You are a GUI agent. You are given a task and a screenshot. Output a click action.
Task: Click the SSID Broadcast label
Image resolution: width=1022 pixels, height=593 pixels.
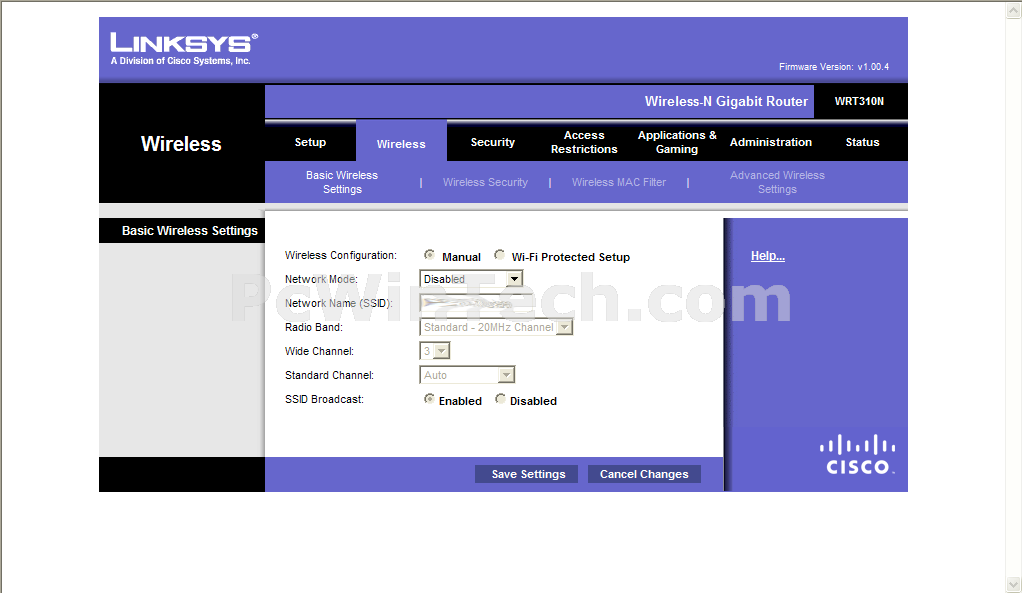[x=324, y=399]
